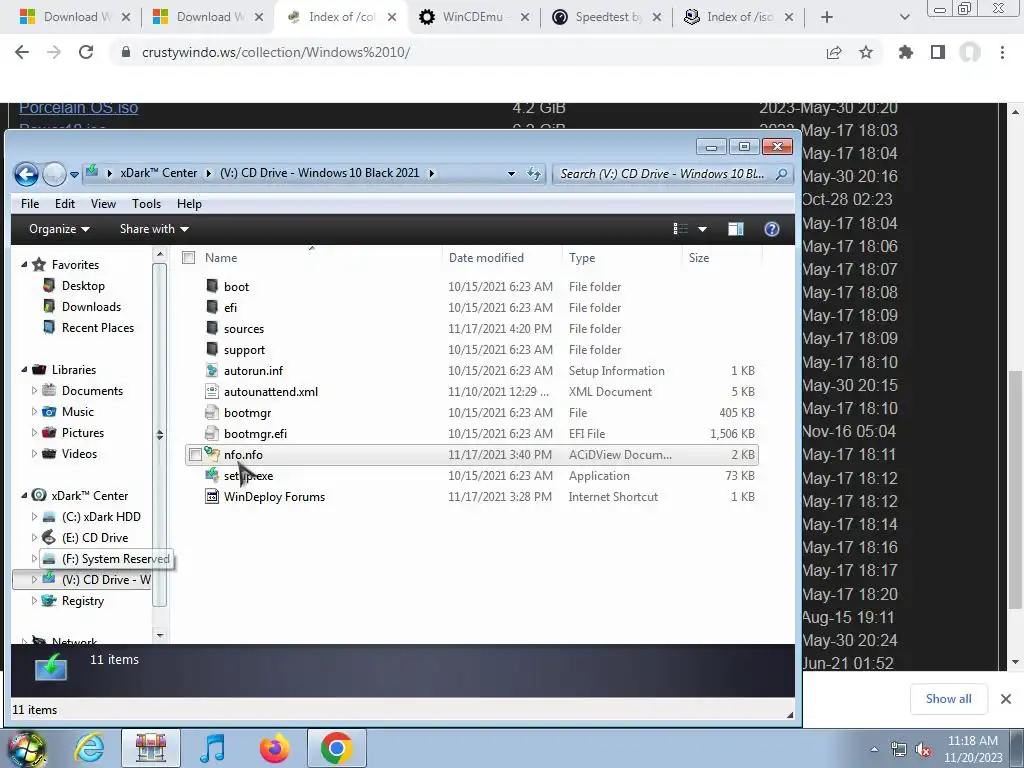1024x768 pixels.
Task: Collapse the Libraries tree group
Action: pyautogui.click(x=24, y=370)
